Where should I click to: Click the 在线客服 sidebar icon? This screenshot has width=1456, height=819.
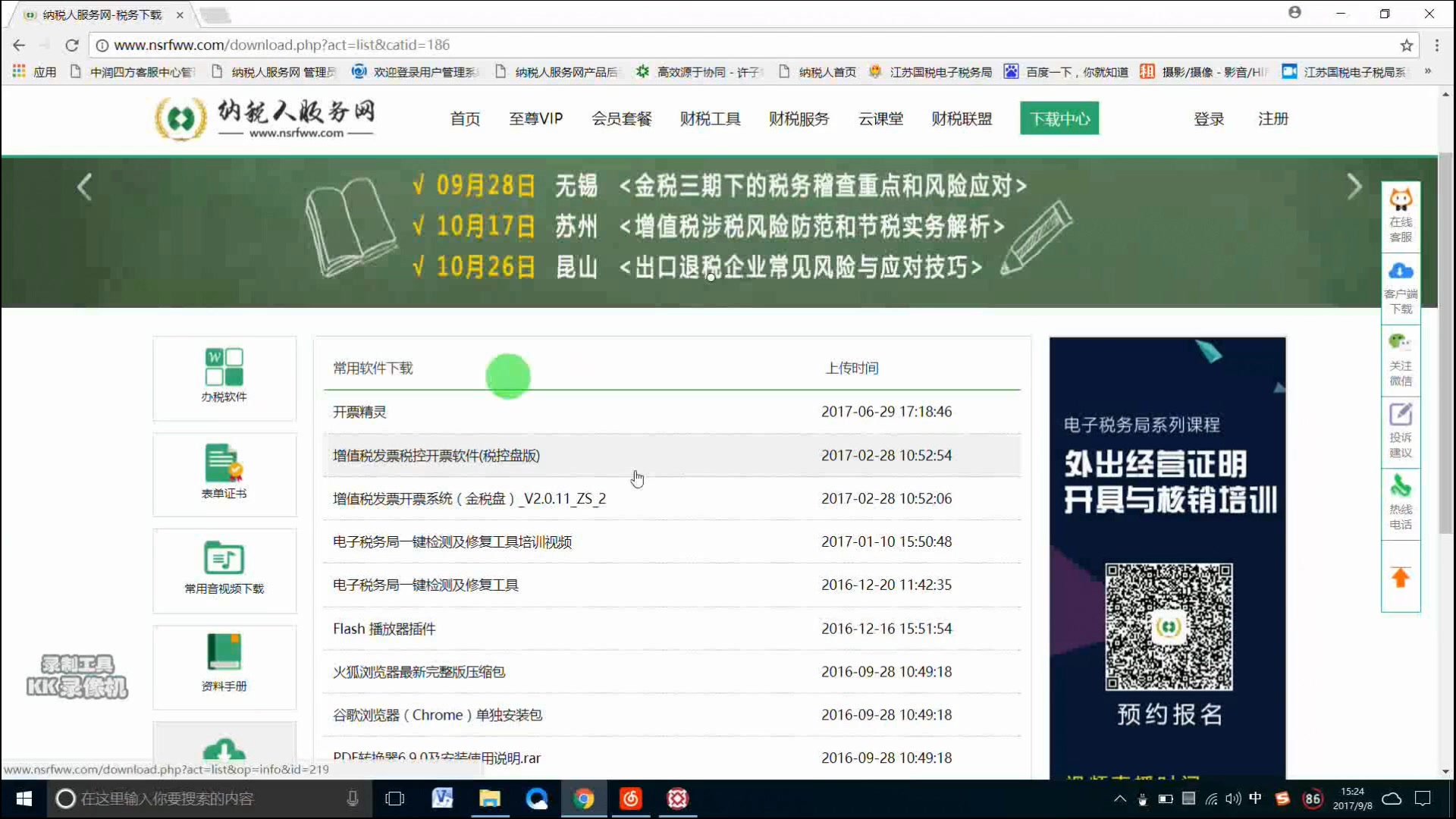(1400, 215)
